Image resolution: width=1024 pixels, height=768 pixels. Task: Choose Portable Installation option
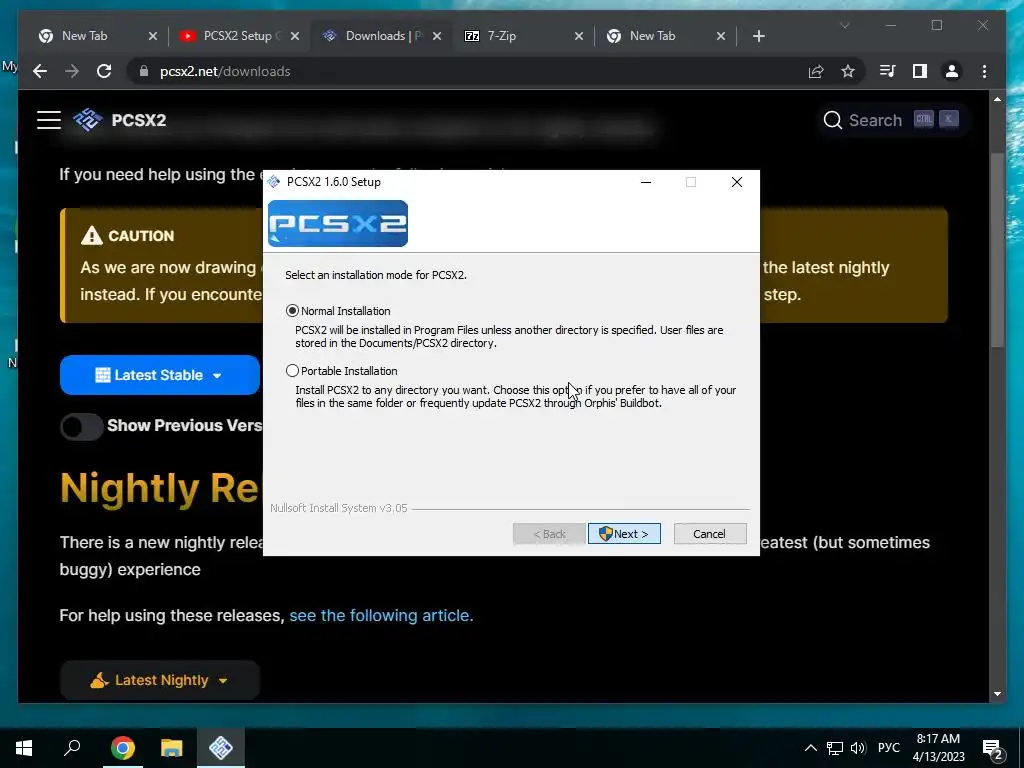[293, 371]
